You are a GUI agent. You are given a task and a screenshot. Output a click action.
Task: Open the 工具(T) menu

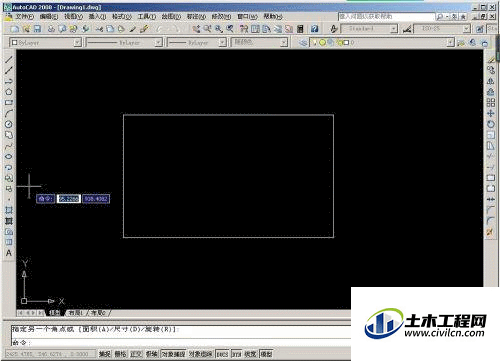(x=146, y=16)
